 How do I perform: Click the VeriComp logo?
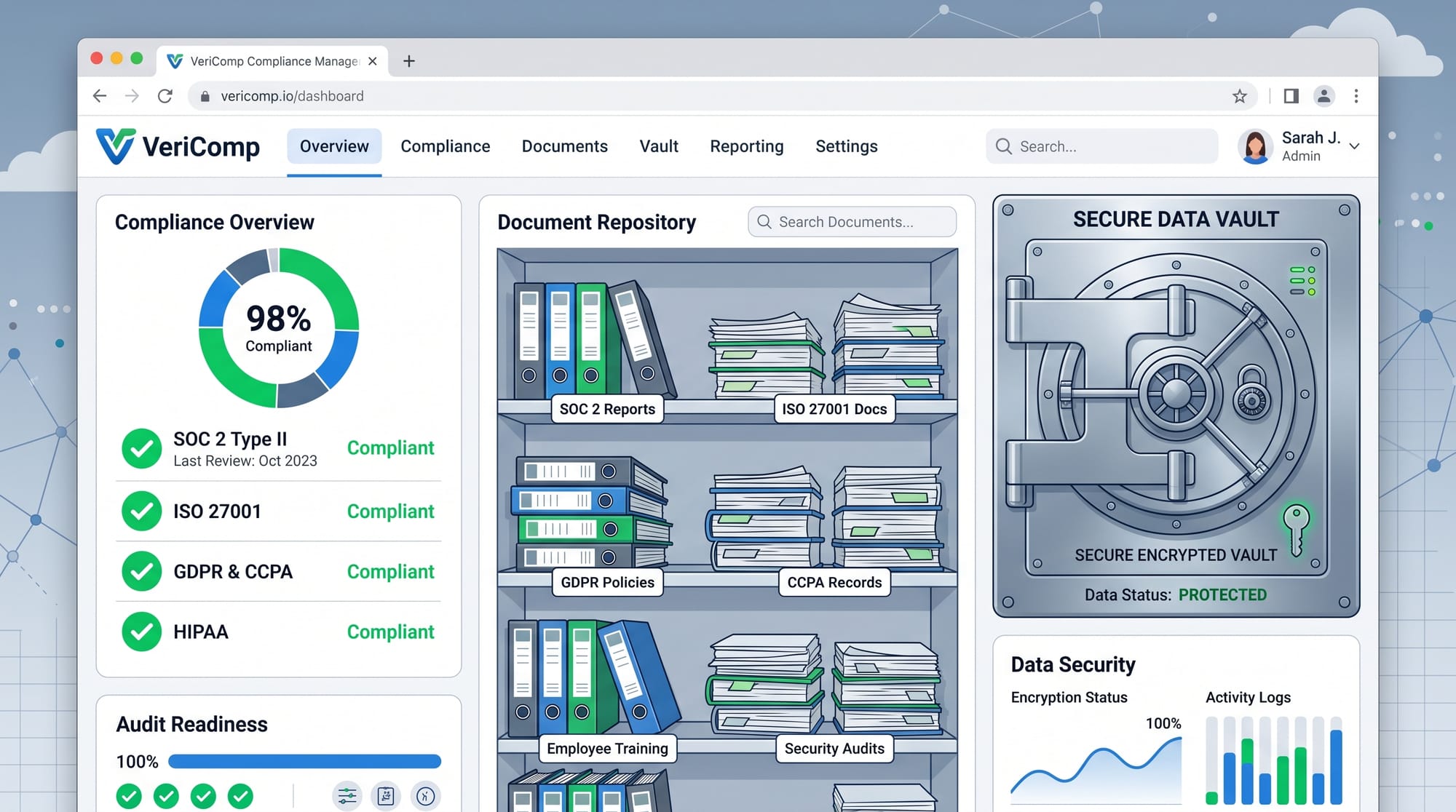(x=177, y=146)
